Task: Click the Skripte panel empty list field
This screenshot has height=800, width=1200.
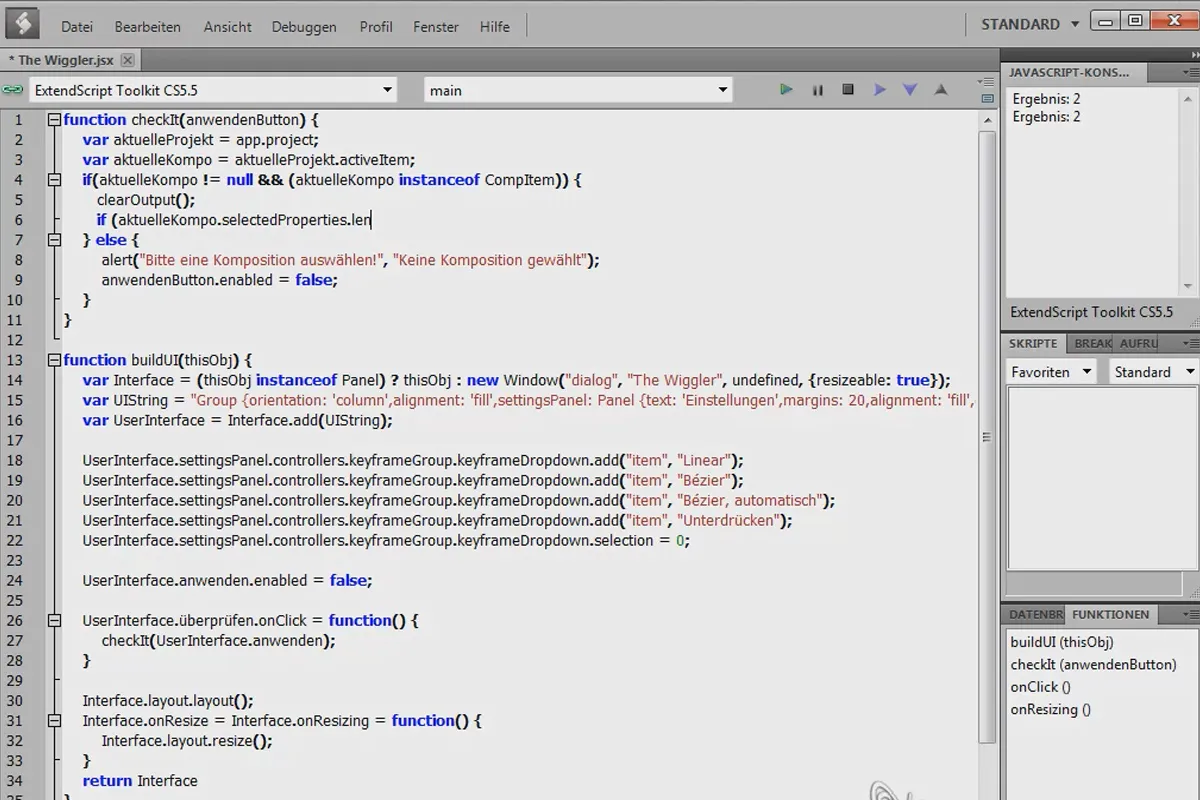Action: 1101,478
